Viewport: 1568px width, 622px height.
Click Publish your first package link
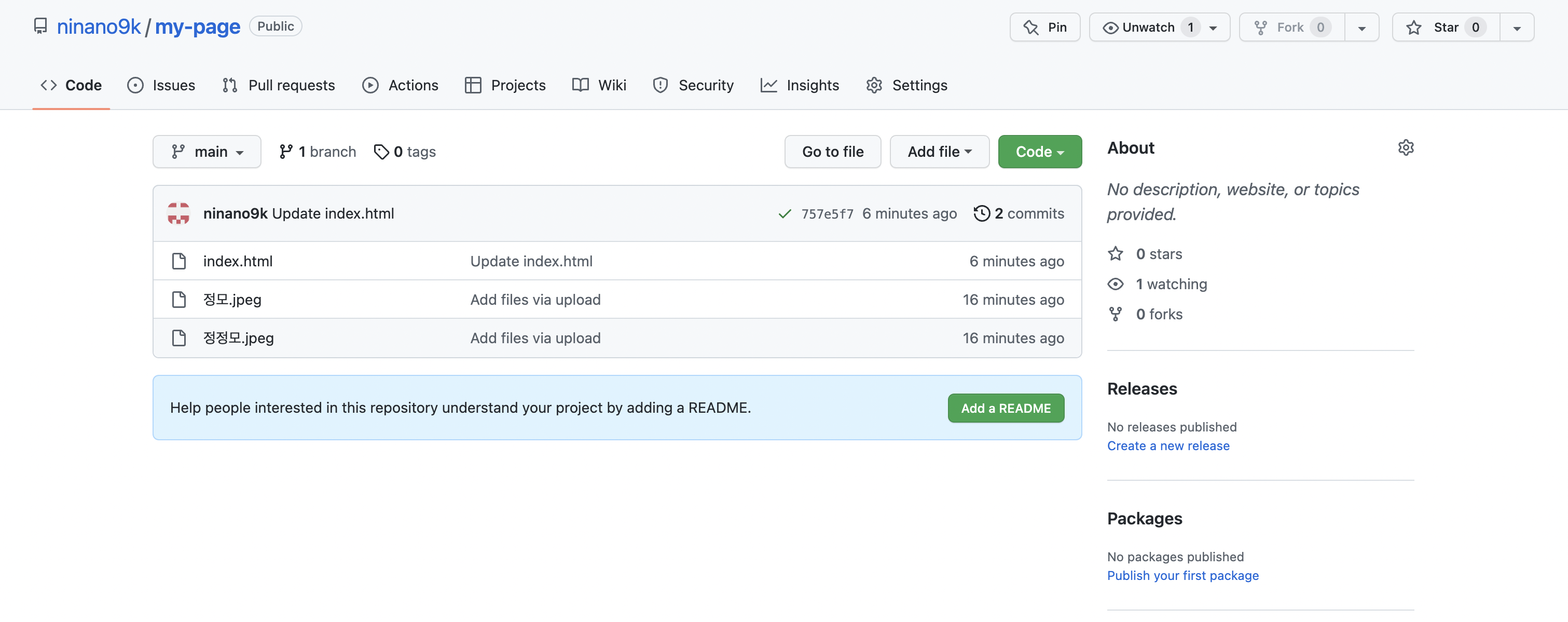click(1182, 575)
